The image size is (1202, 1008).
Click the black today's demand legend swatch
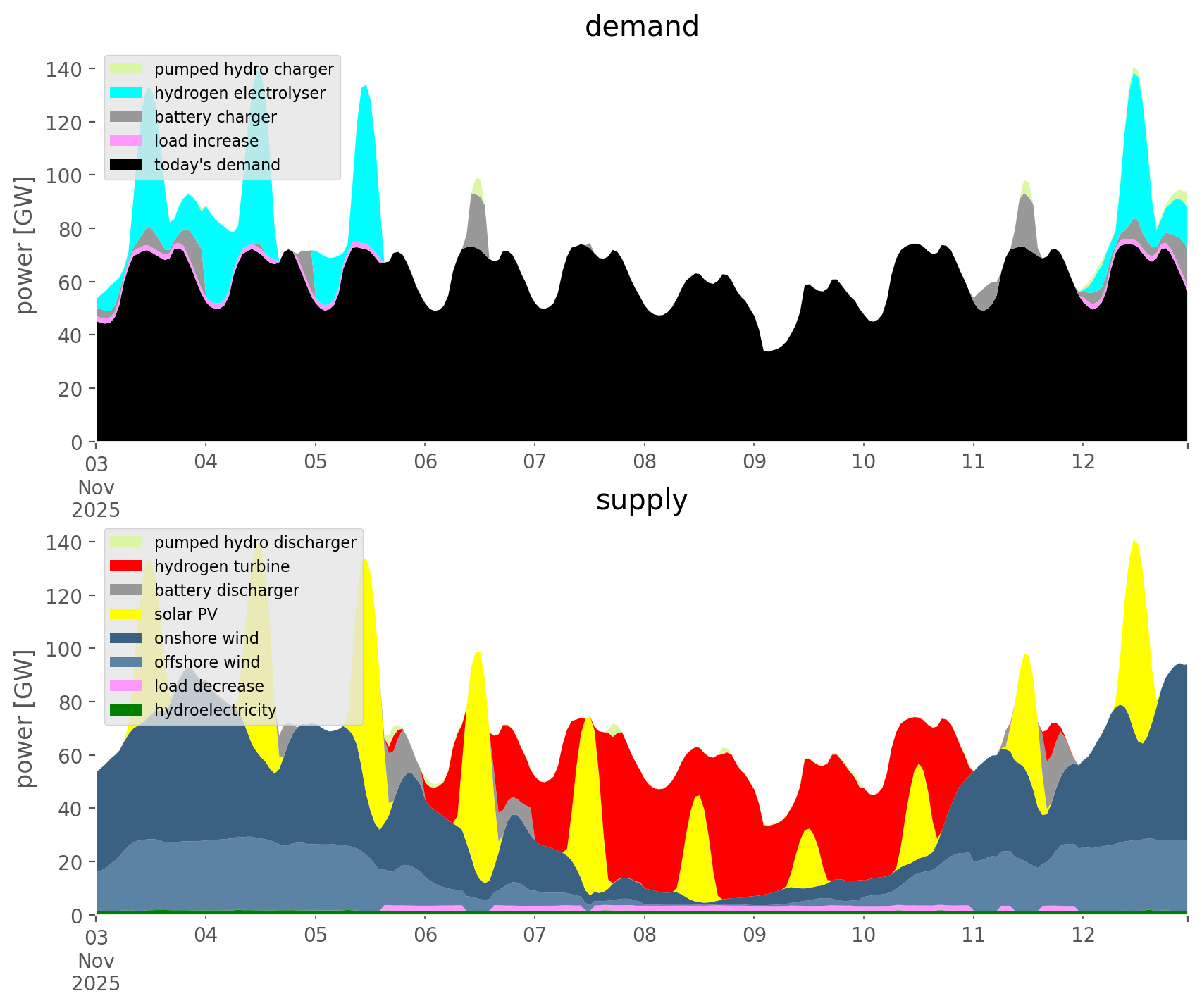pyautogui.click(x=126, y=165)
